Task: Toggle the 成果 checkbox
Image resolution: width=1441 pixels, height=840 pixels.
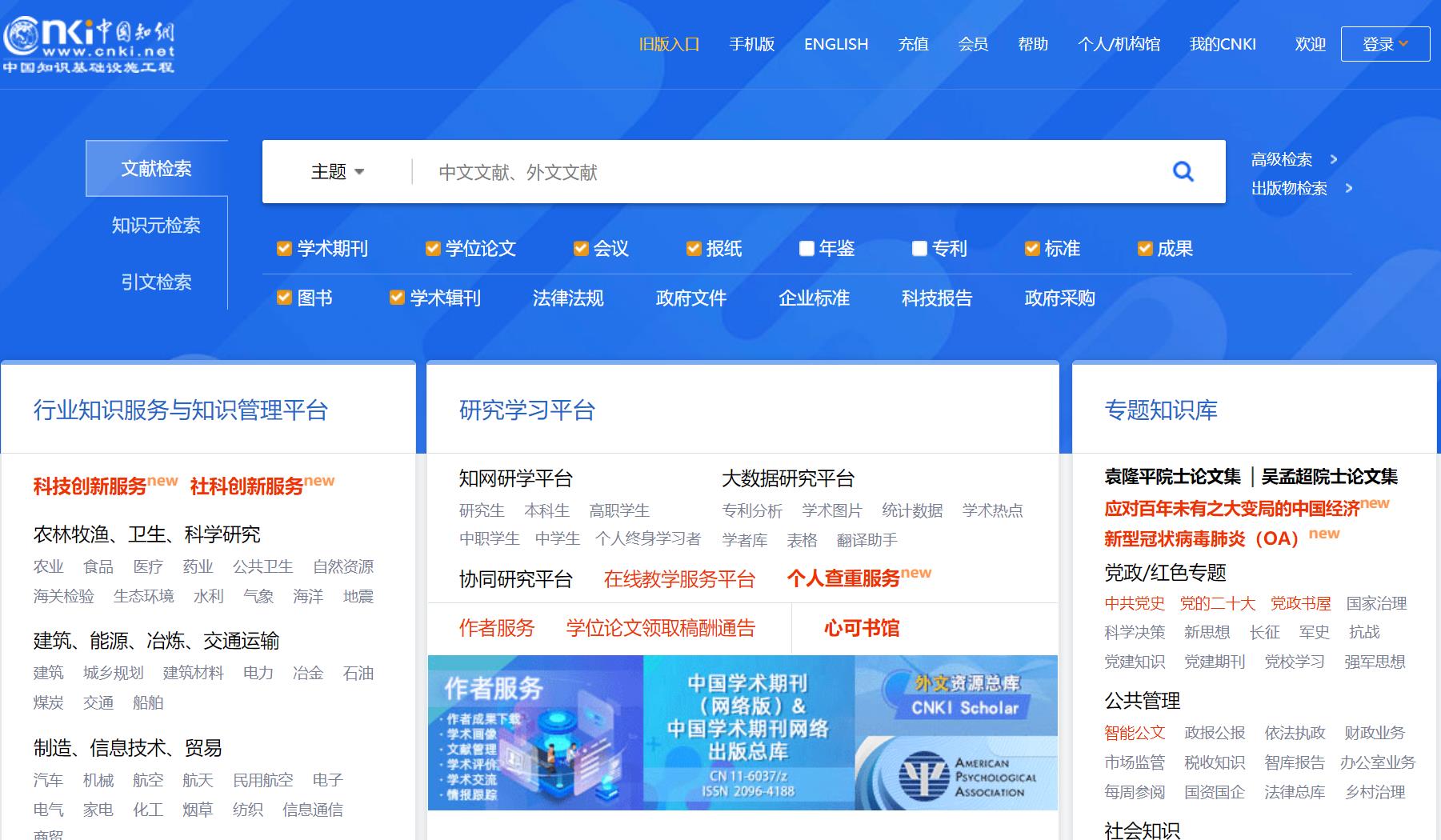Action: point(1145,249)
